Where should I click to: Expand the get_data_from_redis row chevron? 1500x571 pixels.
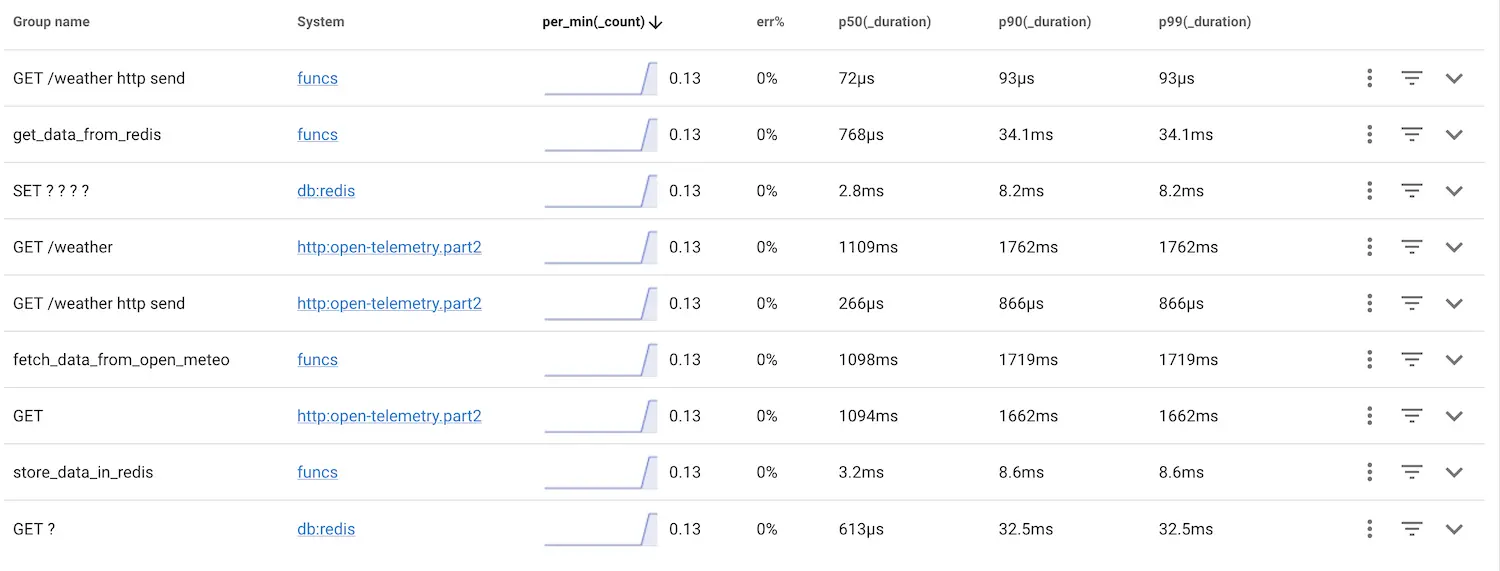tap(1454, 135)
